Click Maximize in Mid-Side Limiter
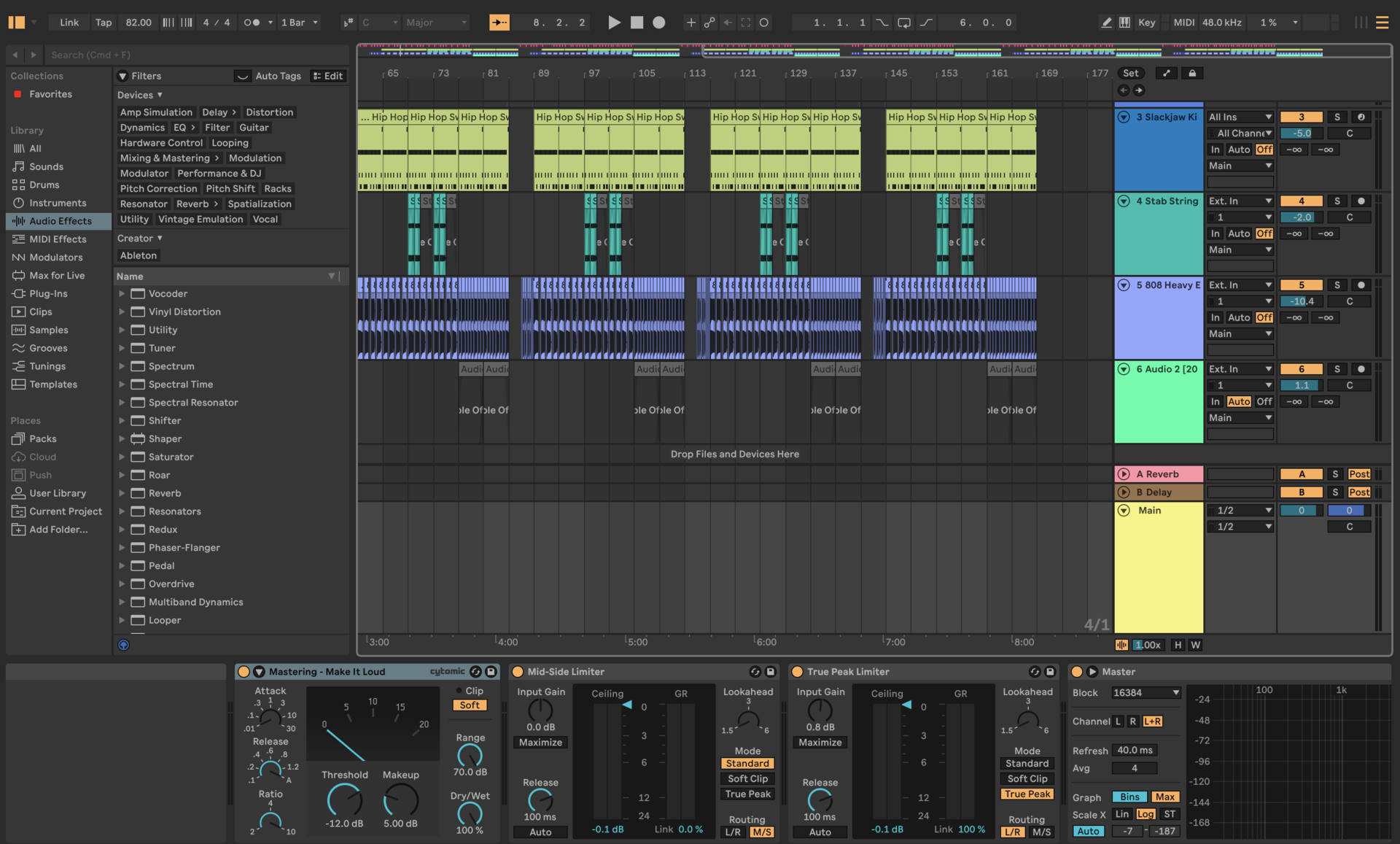This screenshot has width=1400, height=844. [x=540, y=743]
